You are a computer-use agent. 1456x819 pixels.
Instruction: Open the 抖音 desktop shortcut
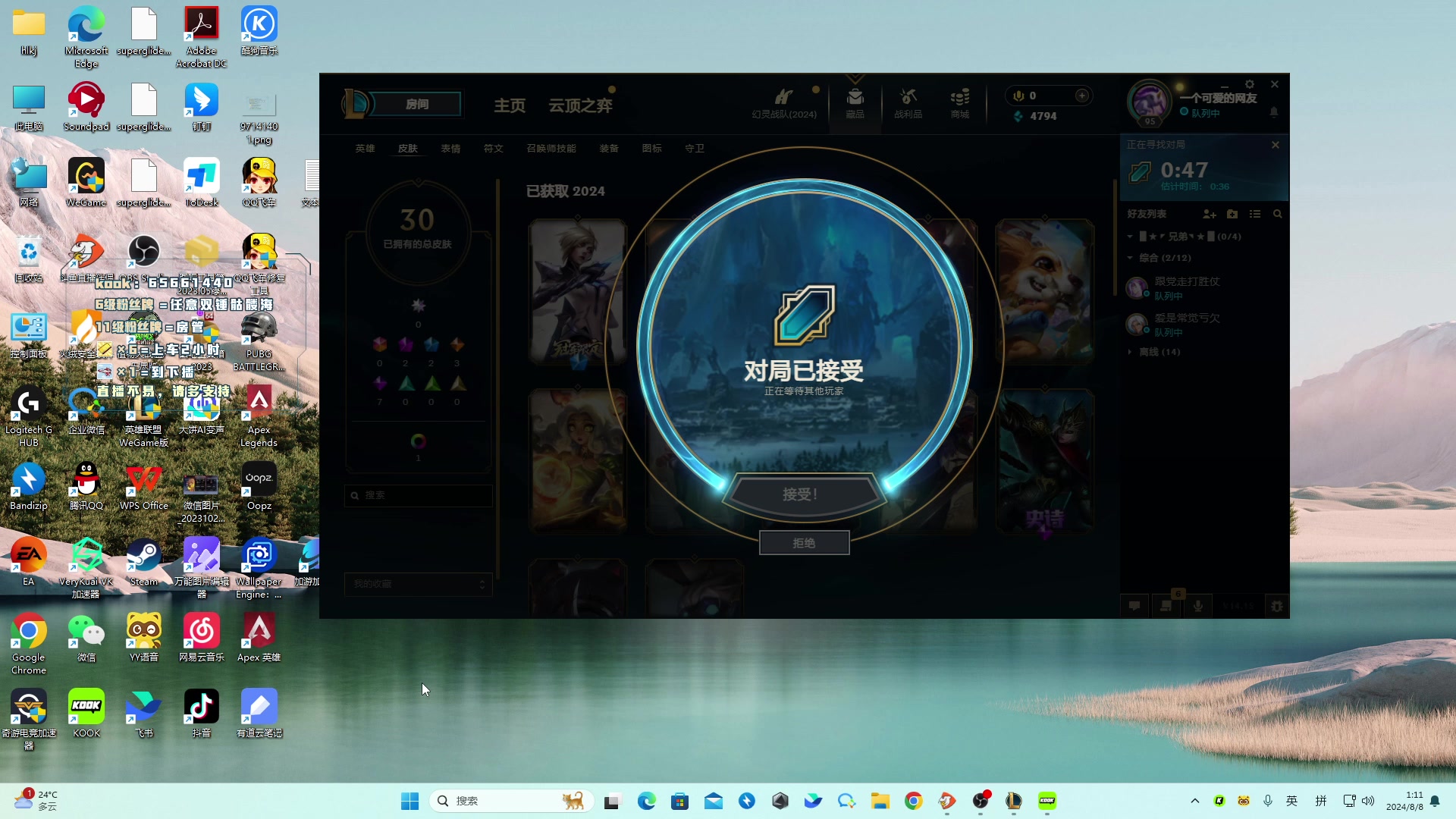click(201, 714)
